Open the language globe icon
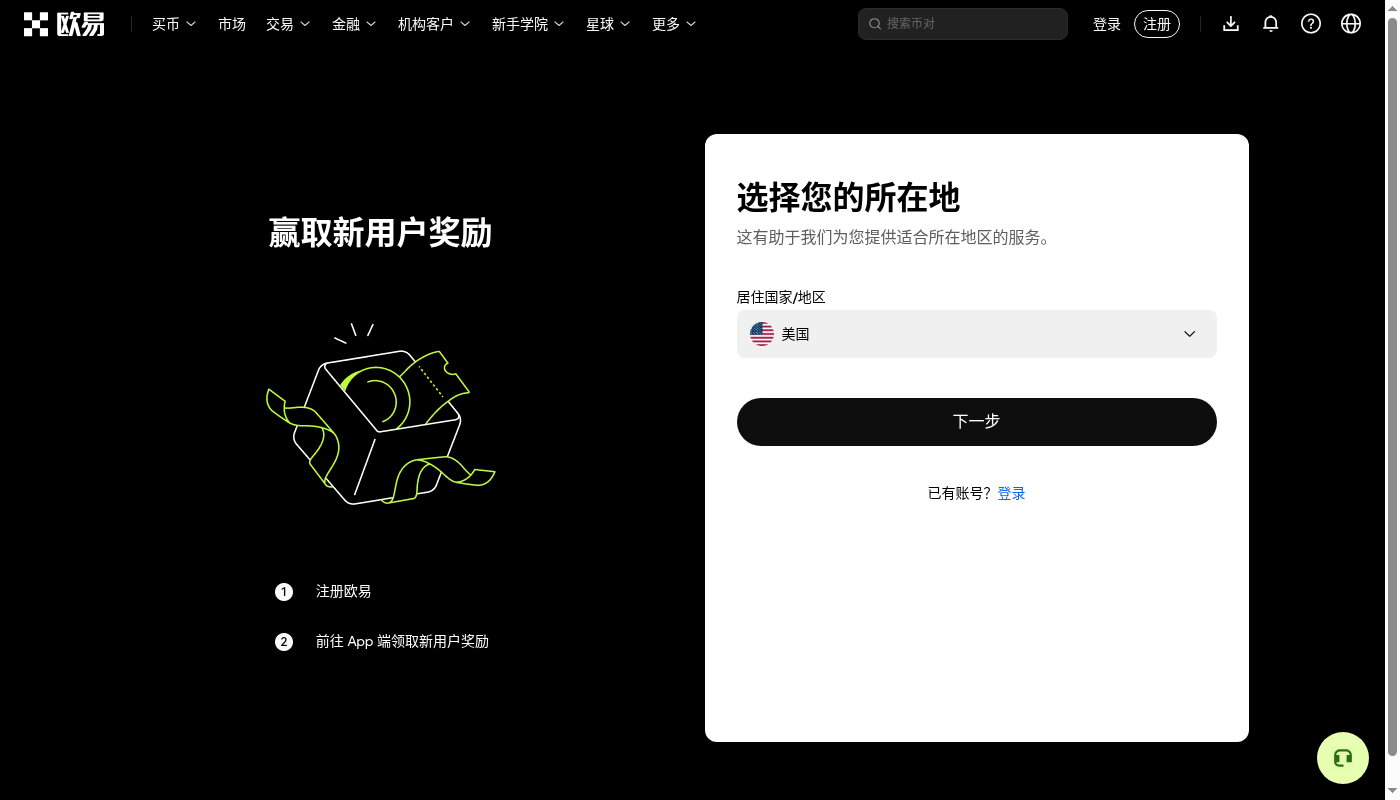Image resolution: width=1400 pixels, height=800 pixels. [1351, 24]
